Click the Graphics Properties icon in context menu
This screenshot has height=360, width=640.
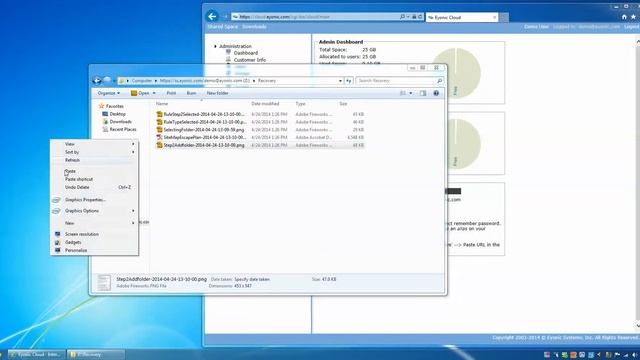(56, 200)
